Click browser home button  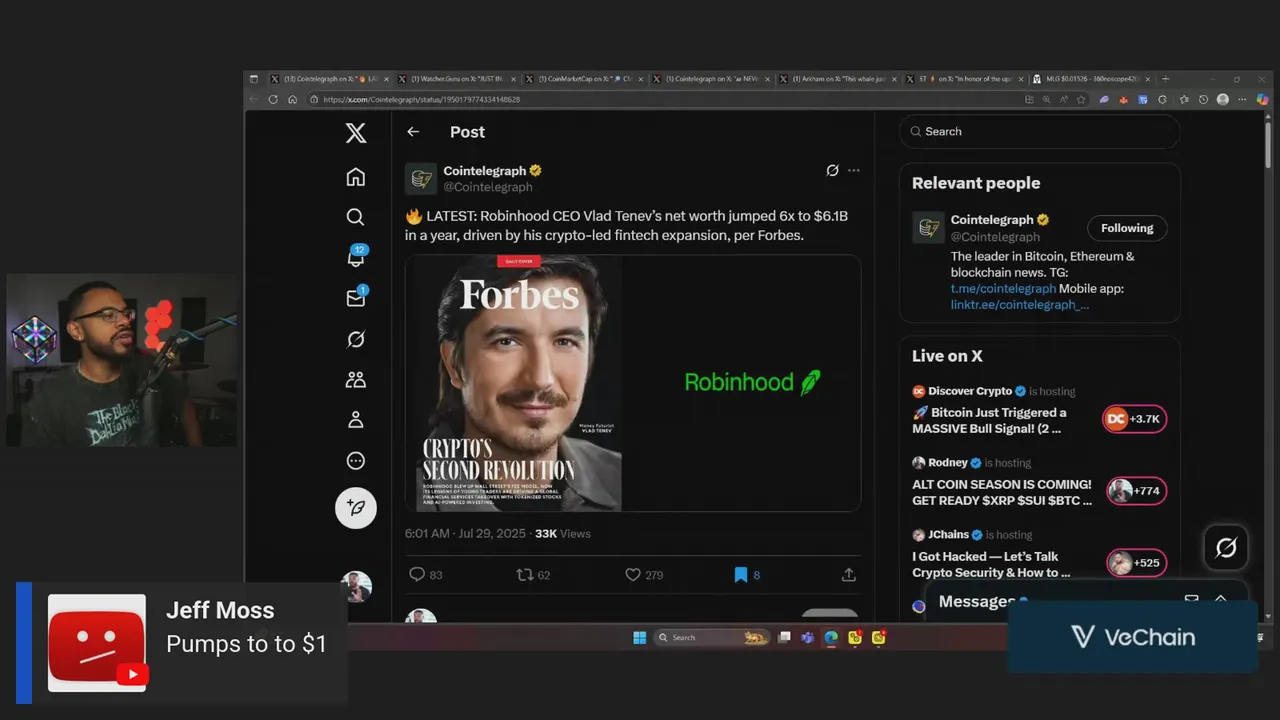292,100
